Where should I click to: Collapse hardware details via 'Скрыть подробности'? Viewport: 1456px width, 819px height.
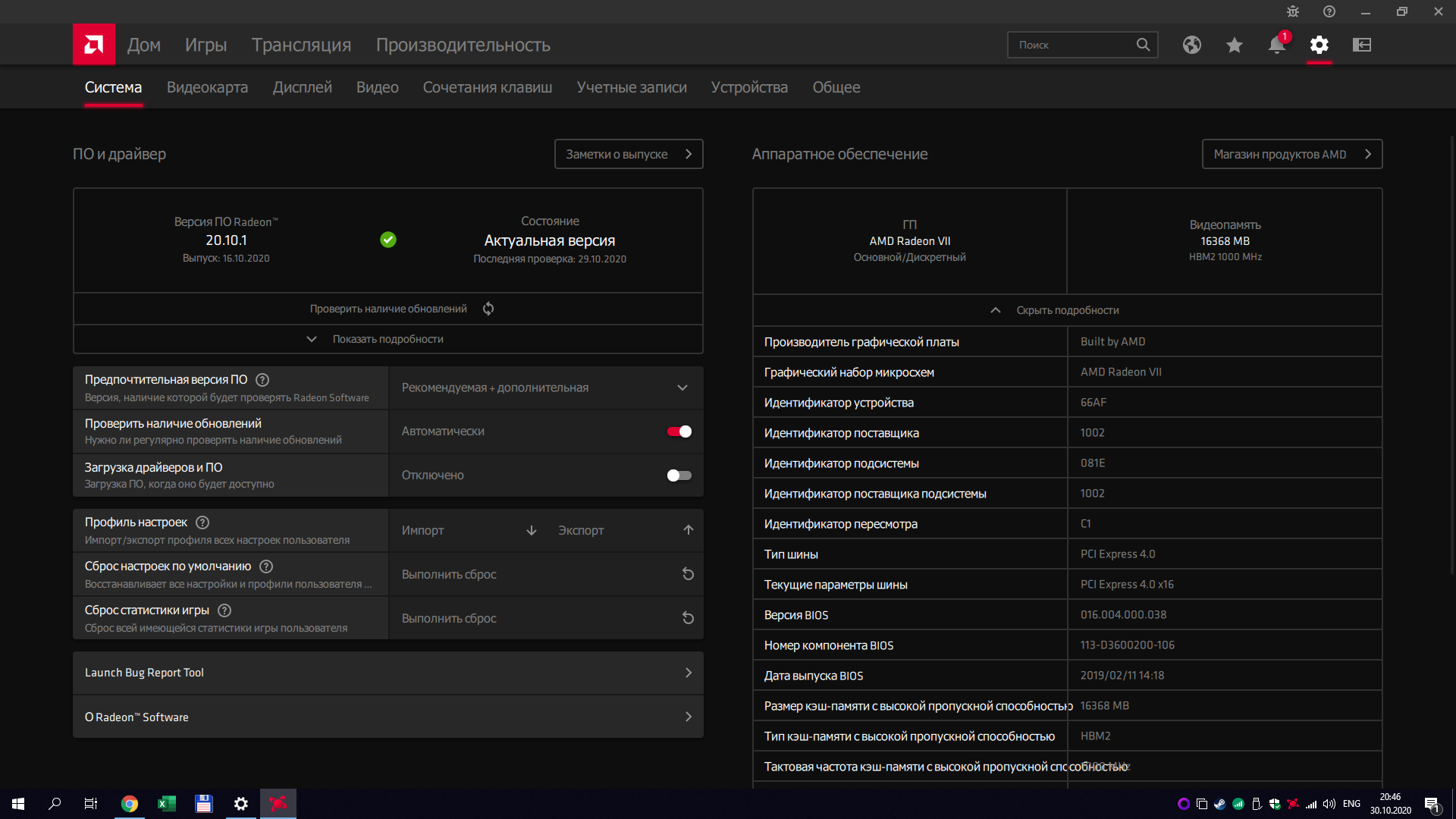click(1066, 310)
